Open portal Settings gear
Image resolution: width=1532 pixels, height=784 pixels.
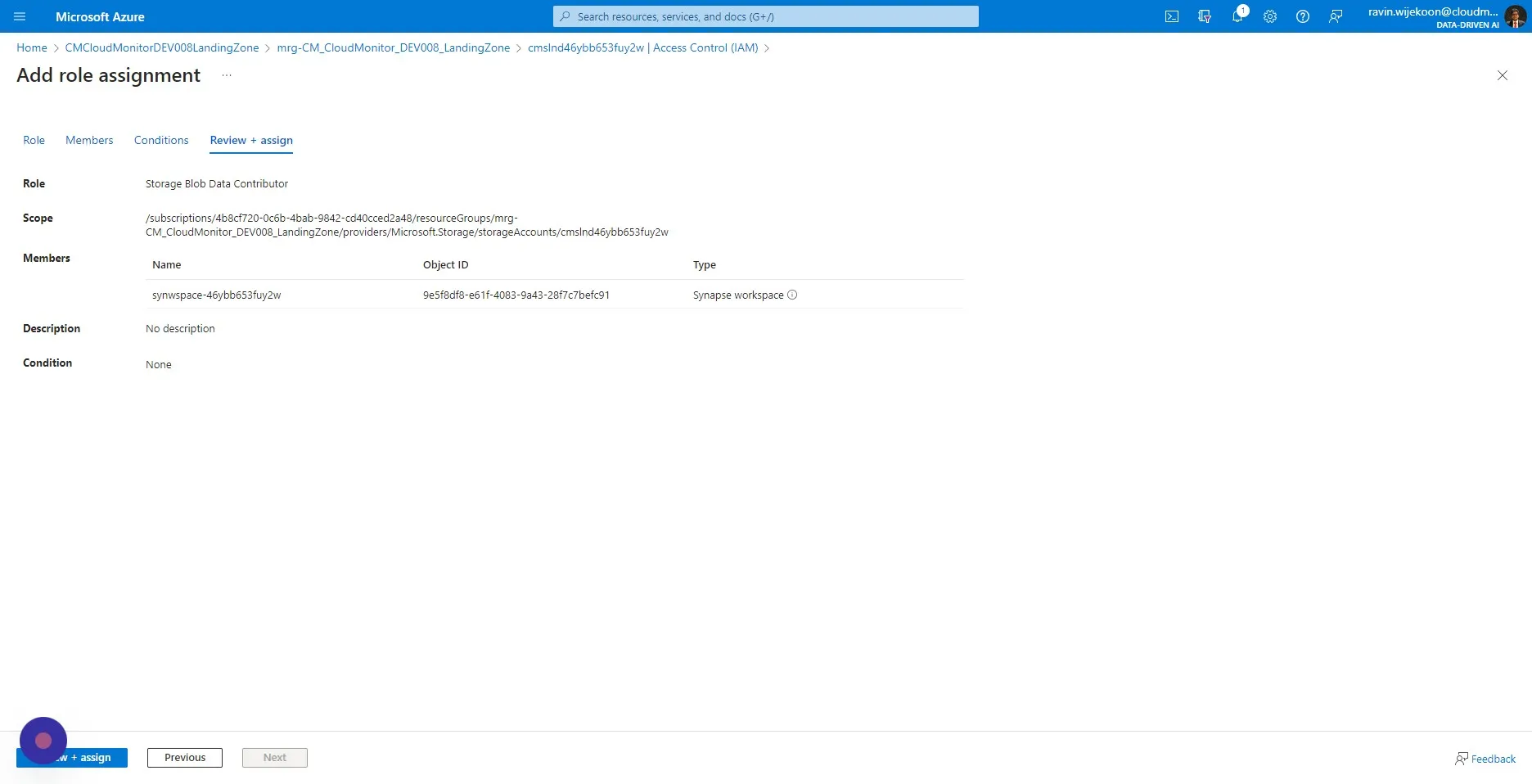coord(1270,16)
